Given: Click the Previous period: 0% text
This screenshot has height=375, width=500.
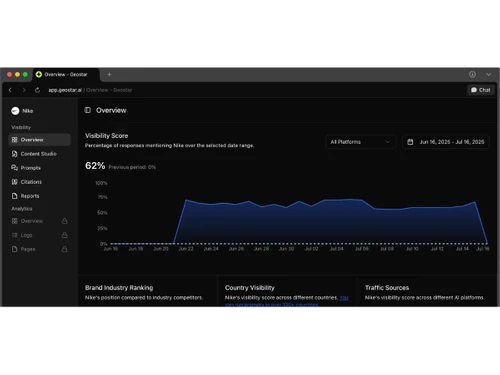Looking at the screenshot, I should point(132,167).
